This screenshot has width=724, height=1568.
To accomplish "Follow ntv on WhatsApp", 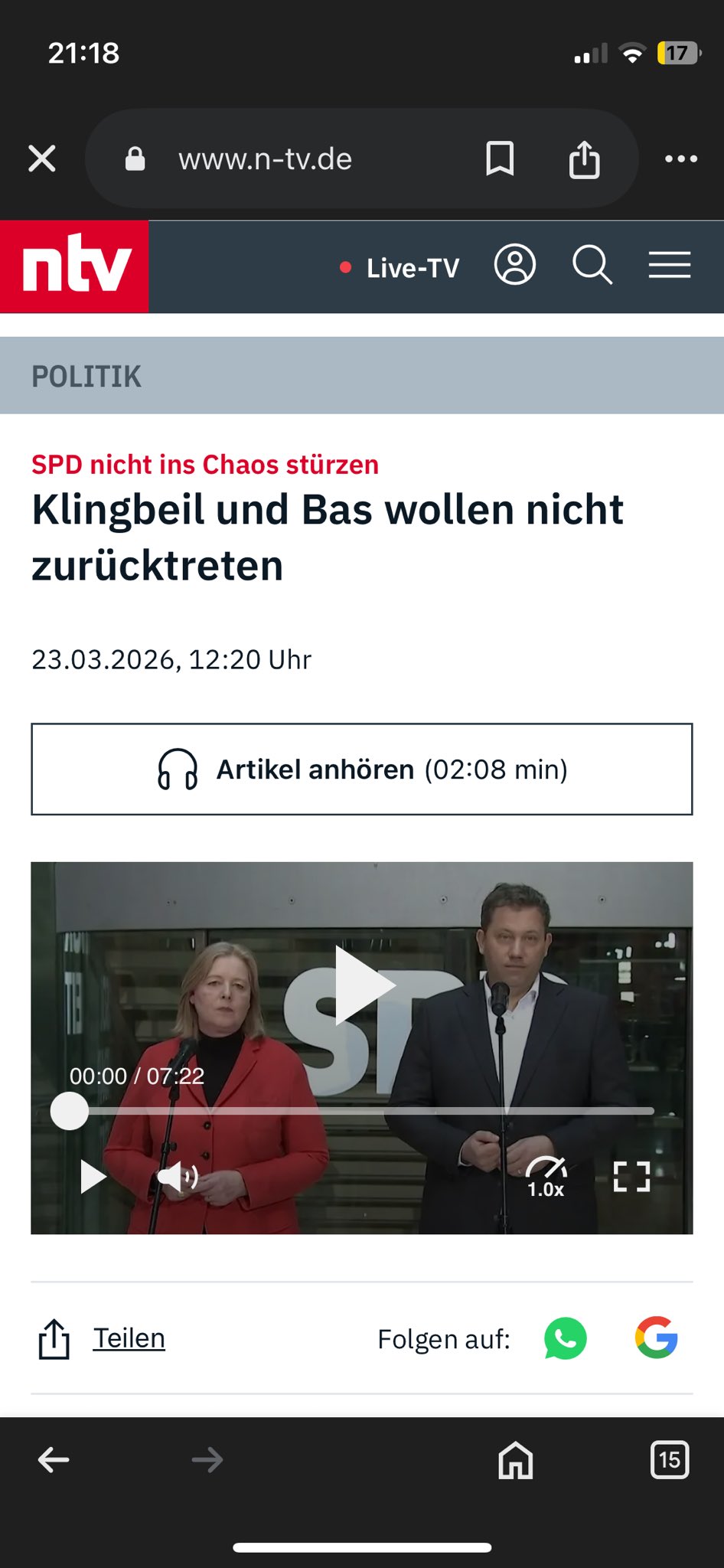I will pyautogui.click(x=566, y=1338).
